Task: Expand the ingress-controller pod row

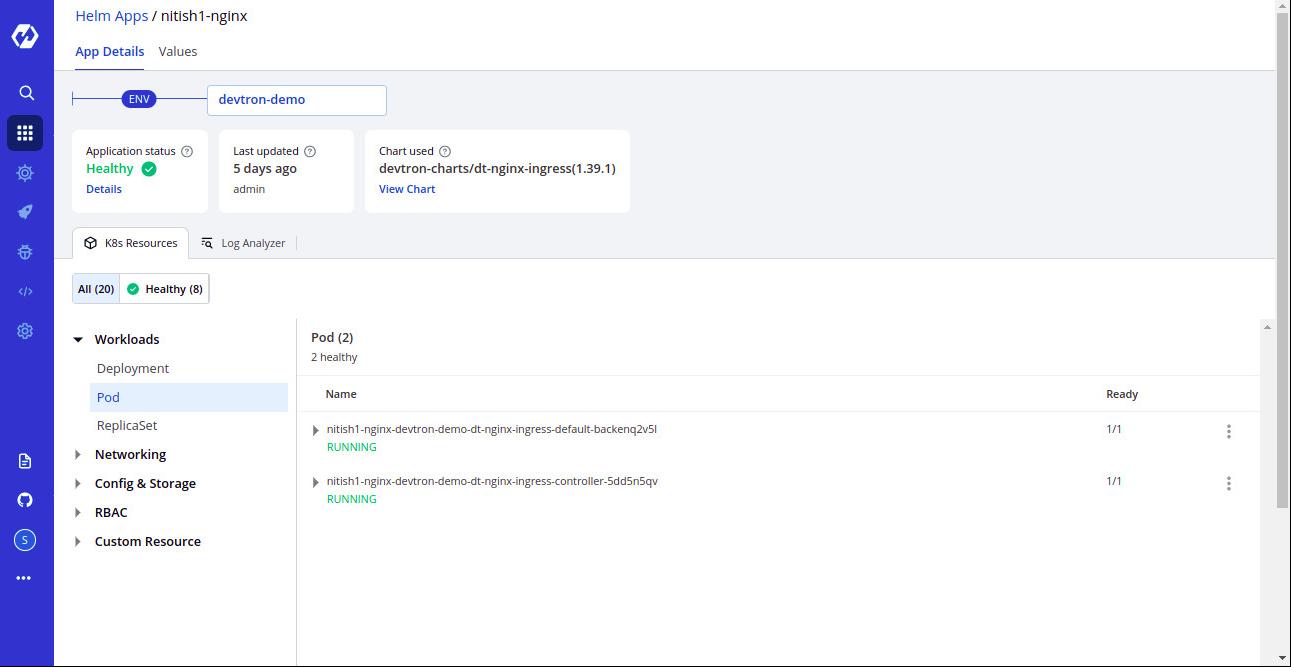Action: point(316,482)
